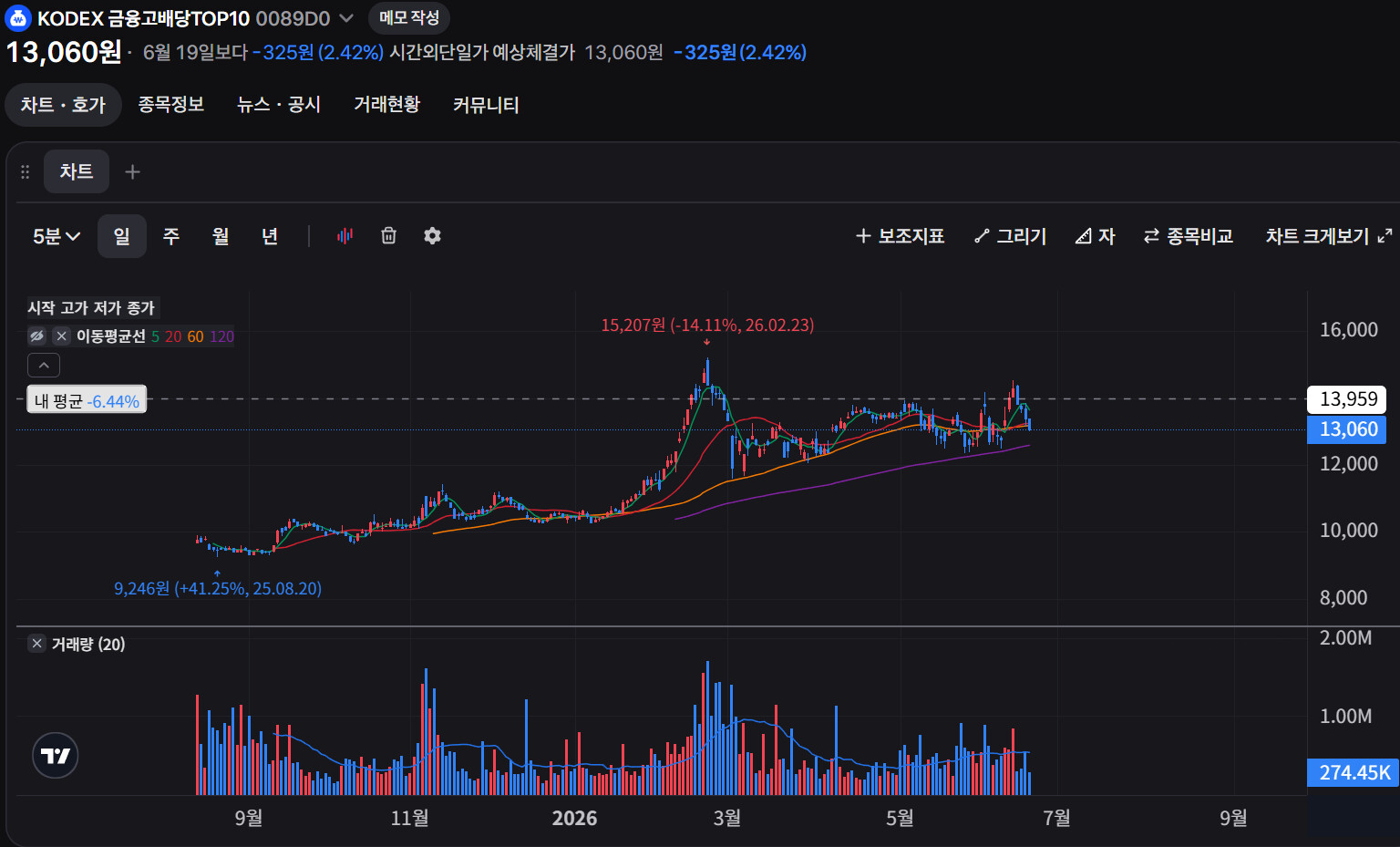Select the purple 120 moving average period
This screenshot has width=1400, height=847.
pos(221,336)
